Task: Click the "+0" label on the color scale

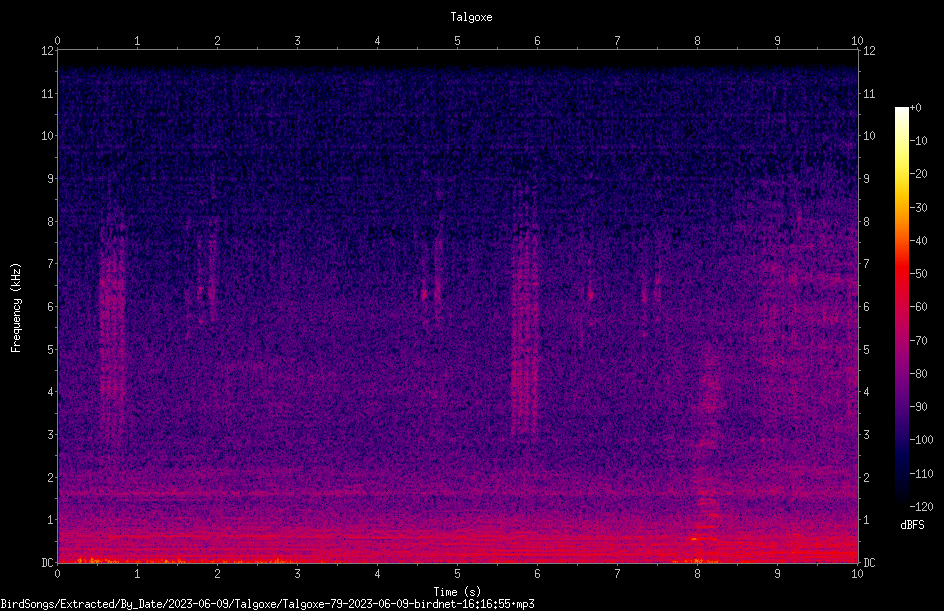Action: (x=915, y=108)
